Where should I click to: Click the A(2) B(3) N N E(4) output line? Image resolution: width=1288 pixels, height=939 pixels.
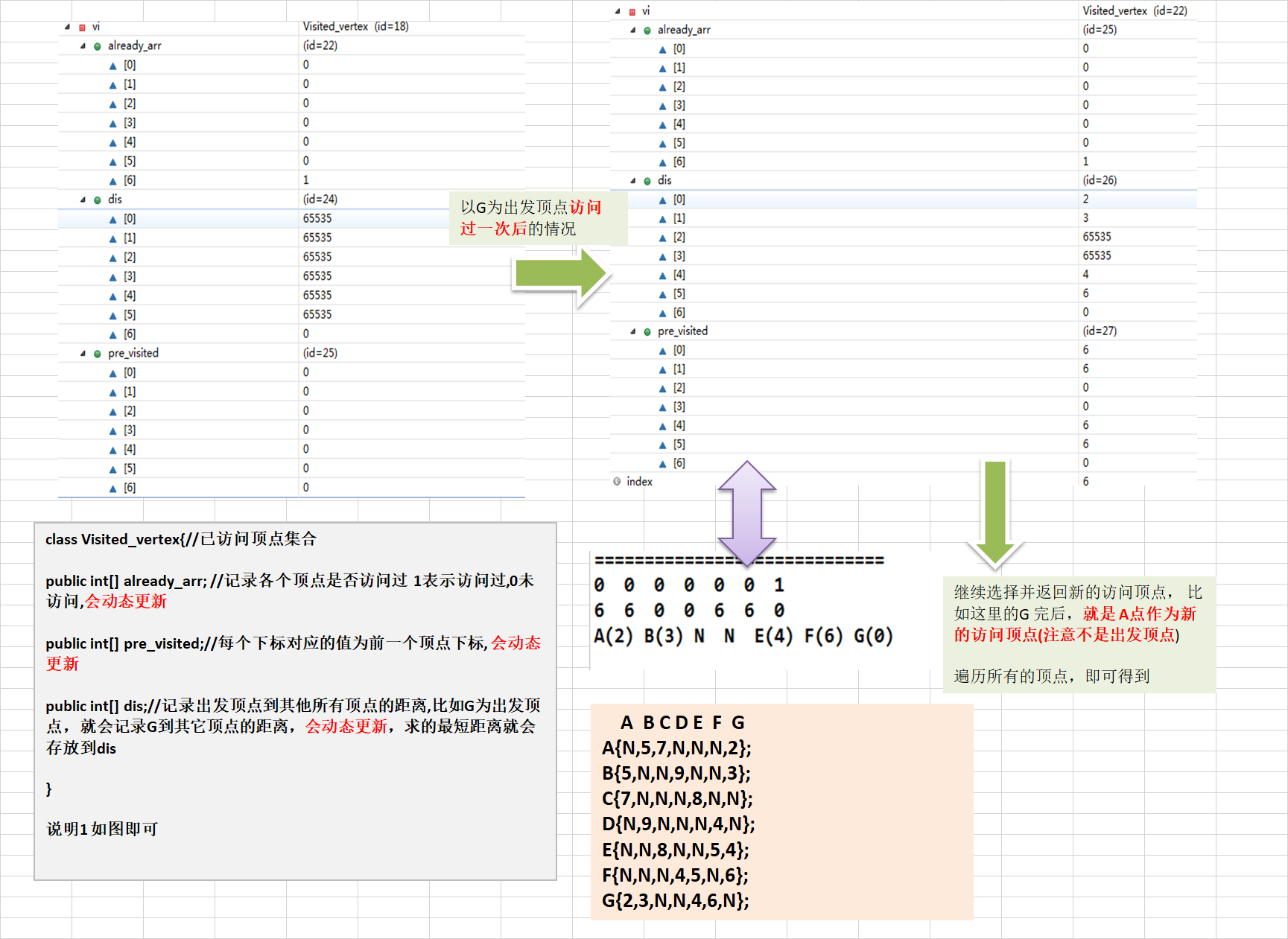743,636
